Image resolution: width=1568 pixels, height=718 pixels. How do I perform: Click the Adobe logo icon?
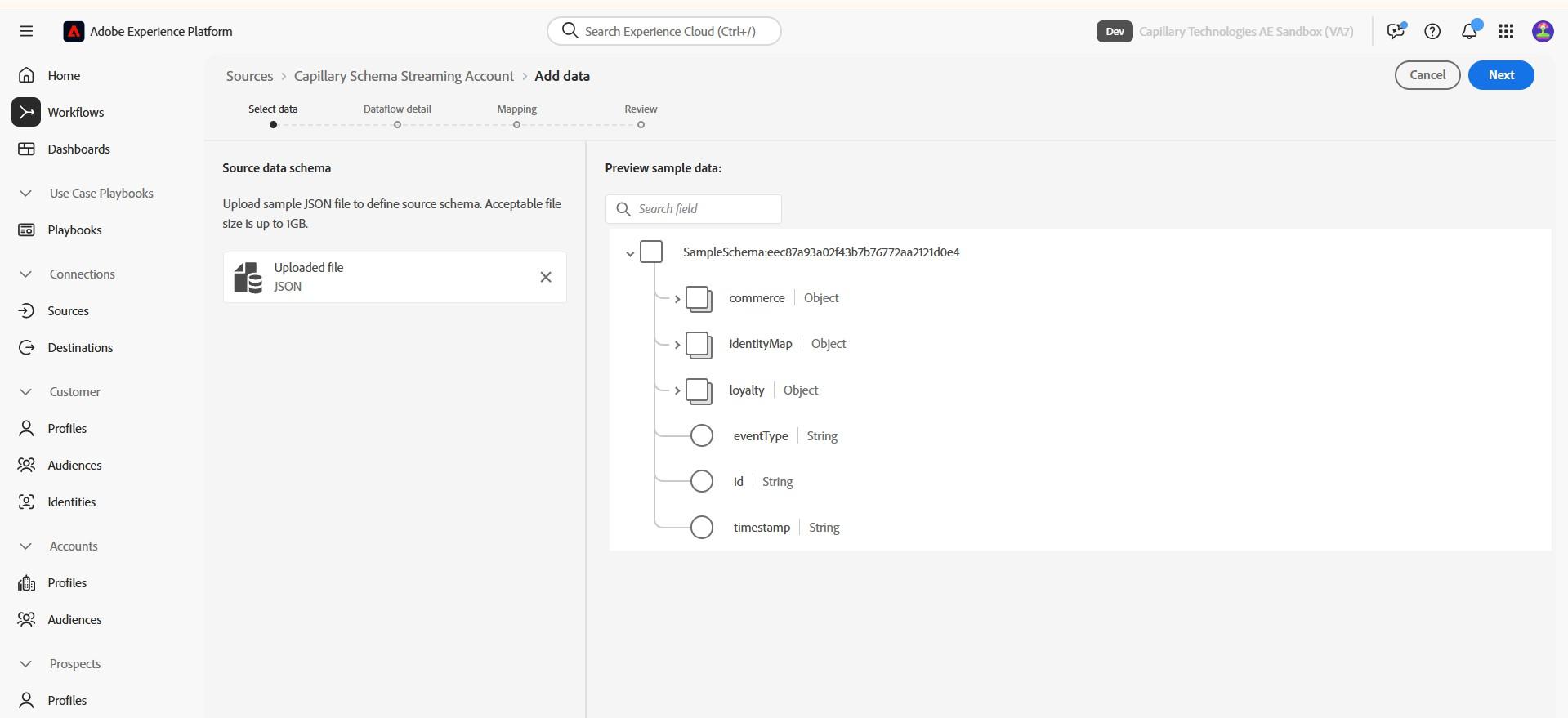74,31
